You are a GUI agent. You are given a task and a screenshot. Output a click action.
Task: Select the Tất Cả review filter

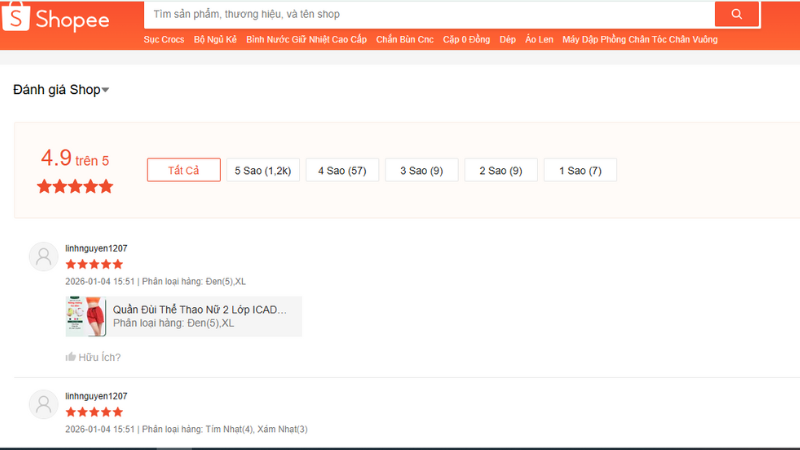[183, 170]
